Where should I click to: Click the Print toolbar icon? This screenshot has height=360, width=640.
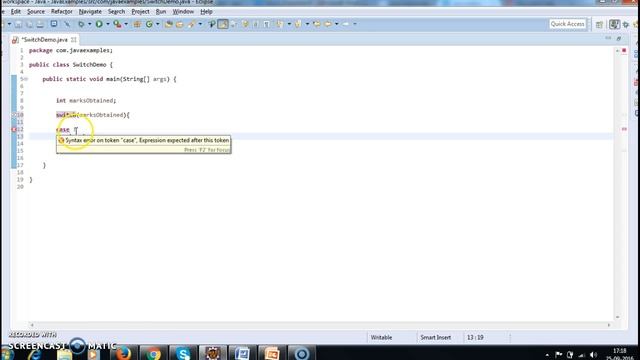pos(40,24)
